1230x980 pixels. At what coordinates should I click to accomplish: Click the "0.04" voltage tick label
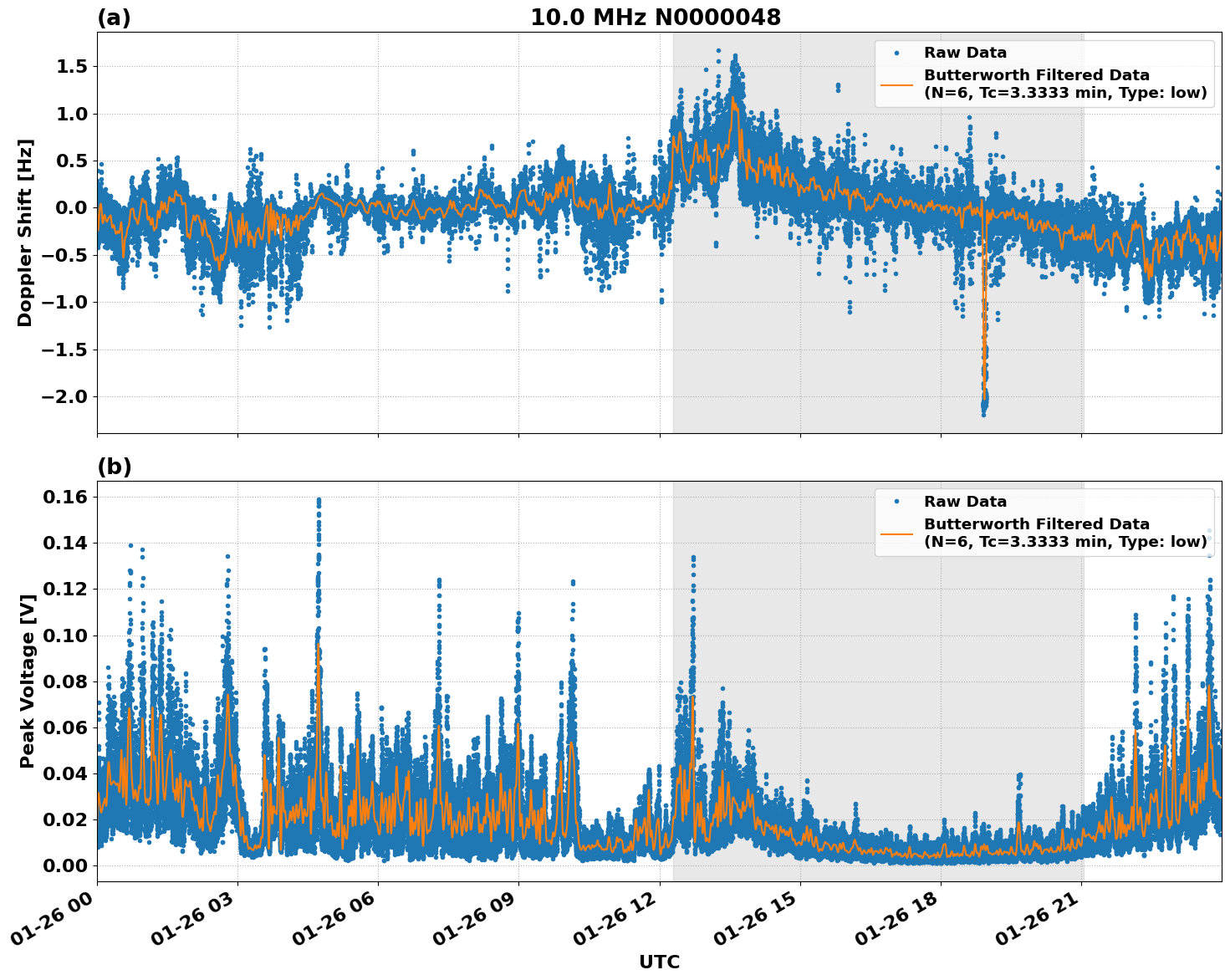(x=67, y=773)
